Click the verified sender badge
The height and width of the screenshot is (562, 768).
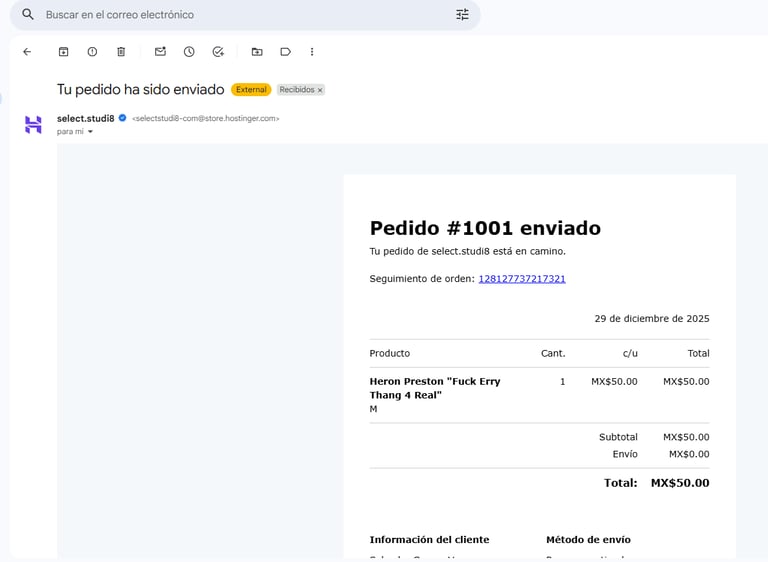(x=122, y=118)
